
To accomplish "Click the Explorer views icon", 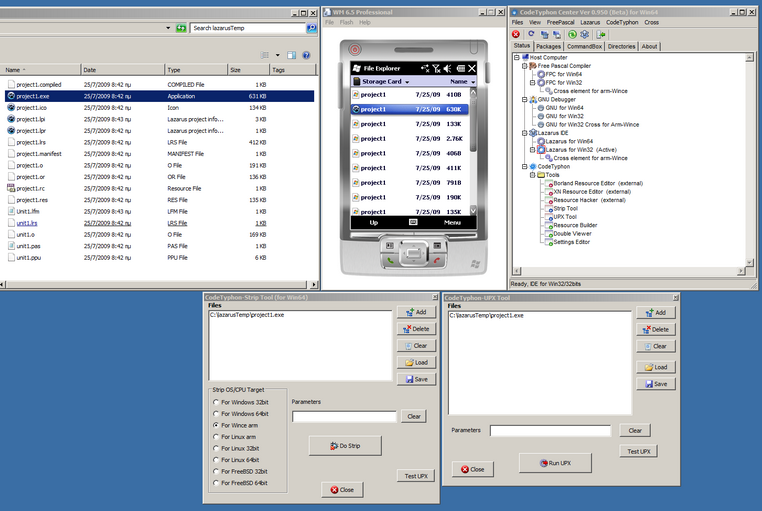I will 265,55.
